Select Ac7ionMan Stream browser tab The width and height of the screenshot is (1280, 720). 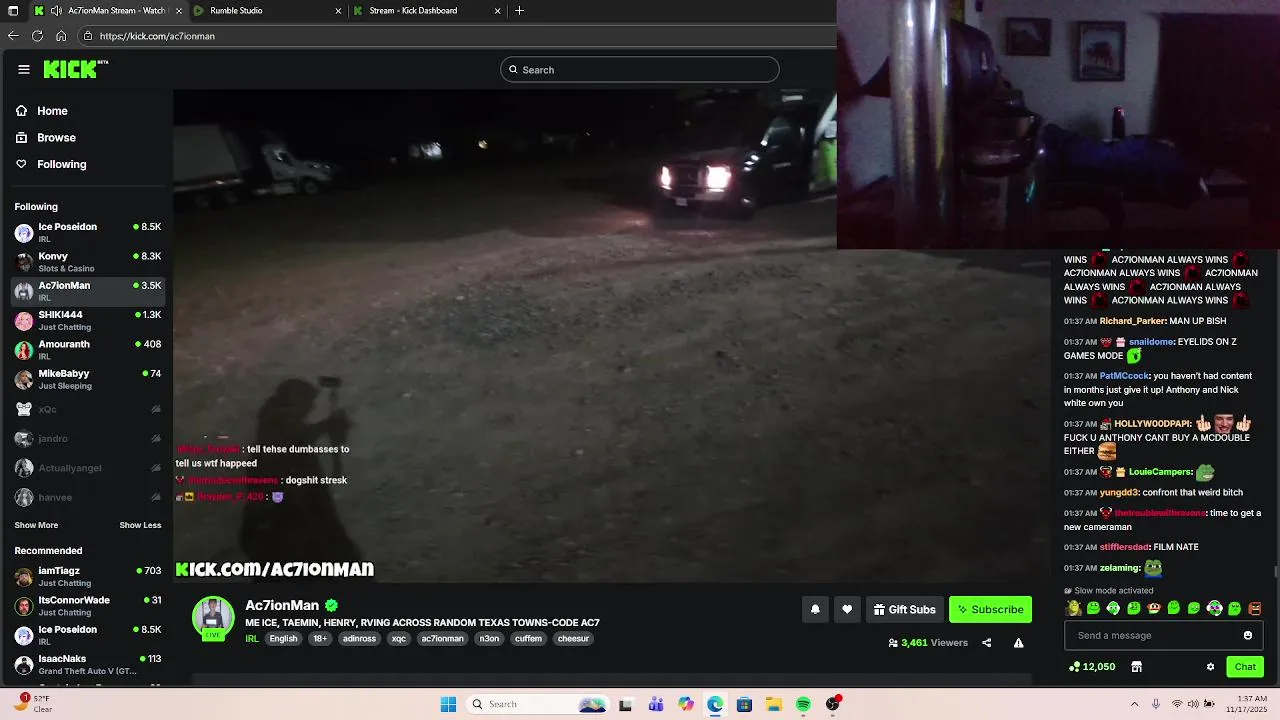click(x=107, y=11)
